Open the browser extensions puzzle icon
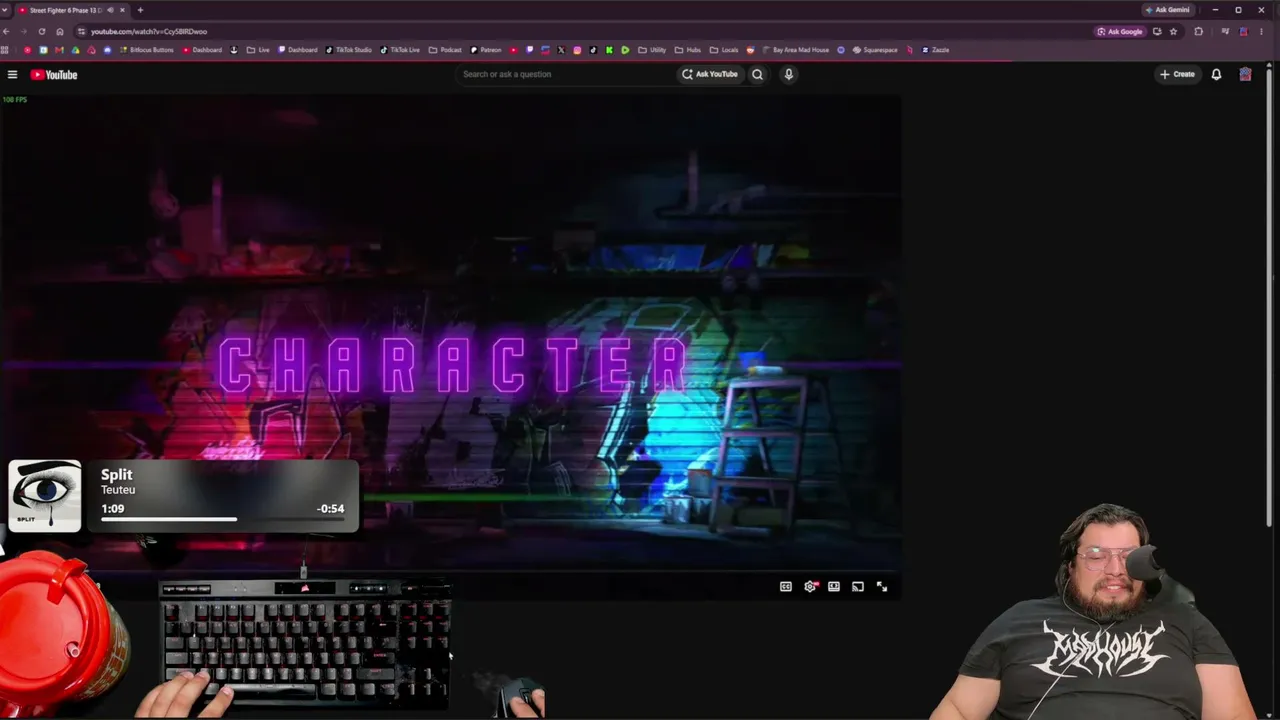 click(x=1199, y=31)
